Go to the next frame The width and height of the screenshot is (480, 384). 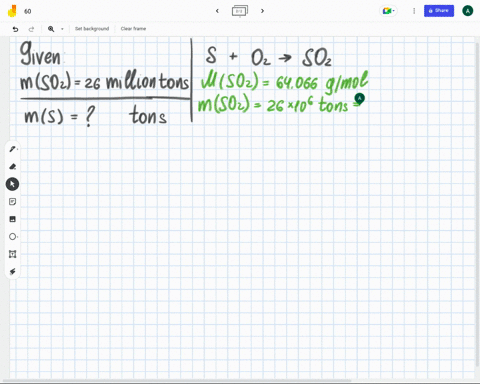pos(262,11)
